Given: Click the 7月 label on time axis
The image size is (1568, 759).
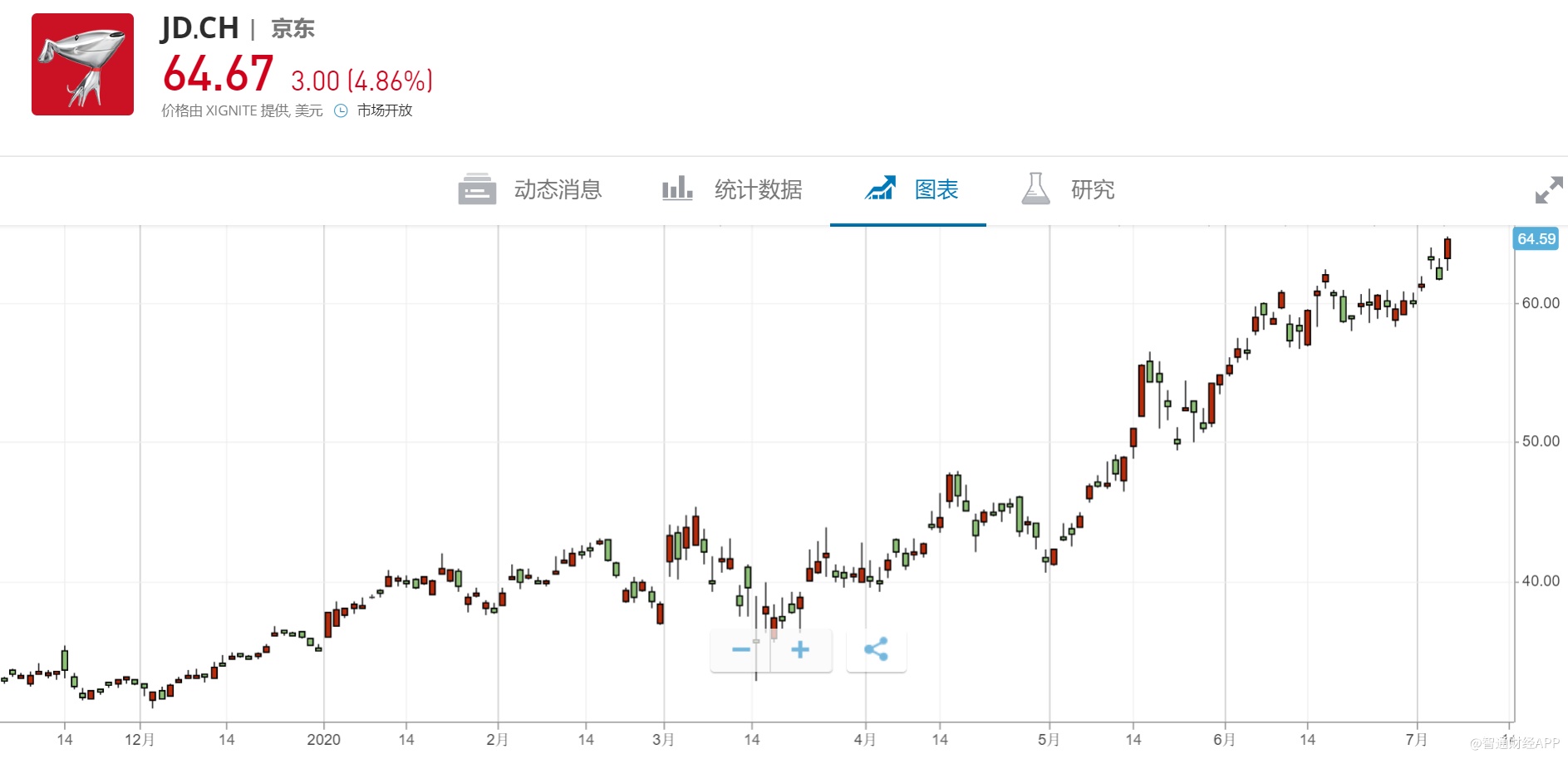Looking at the screenshot, I should point(1416,739).
